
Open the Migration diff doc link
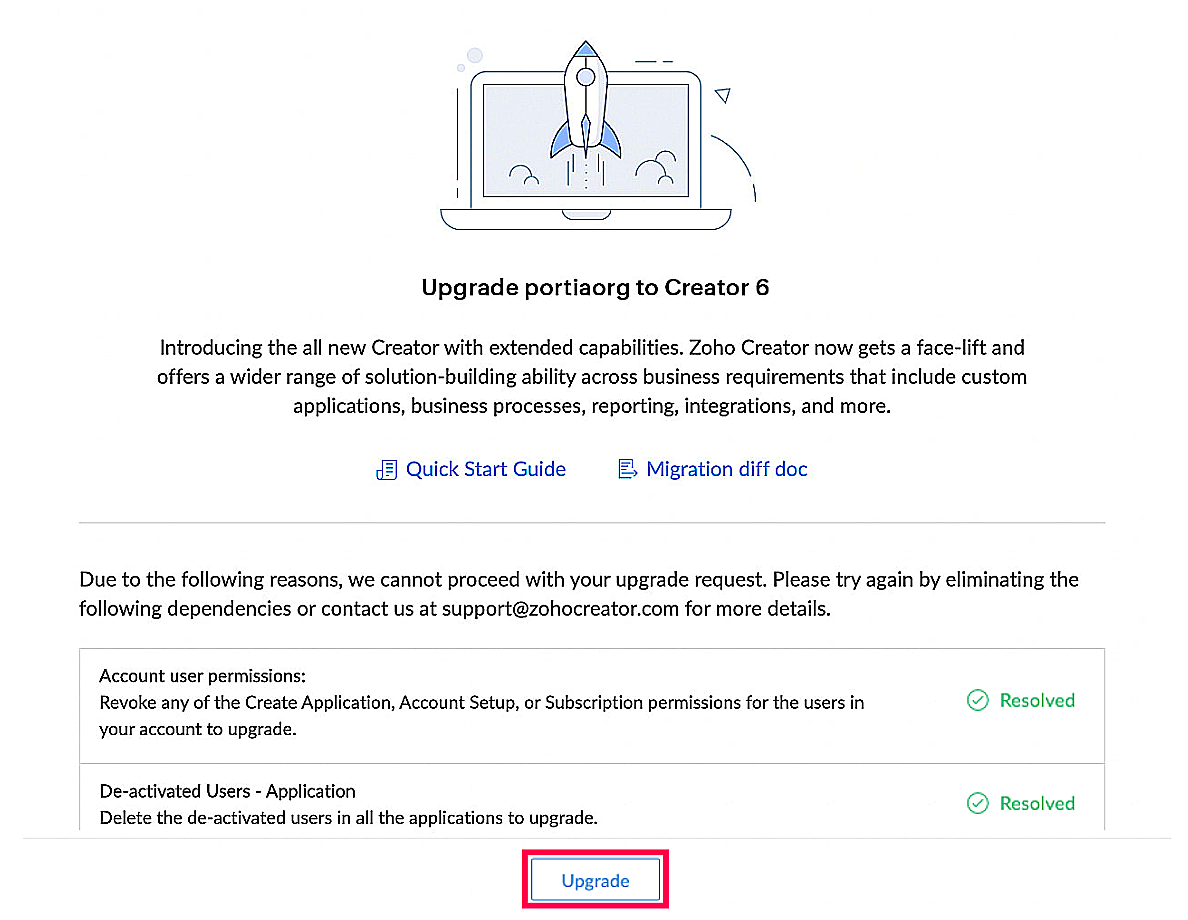[727, 469]
